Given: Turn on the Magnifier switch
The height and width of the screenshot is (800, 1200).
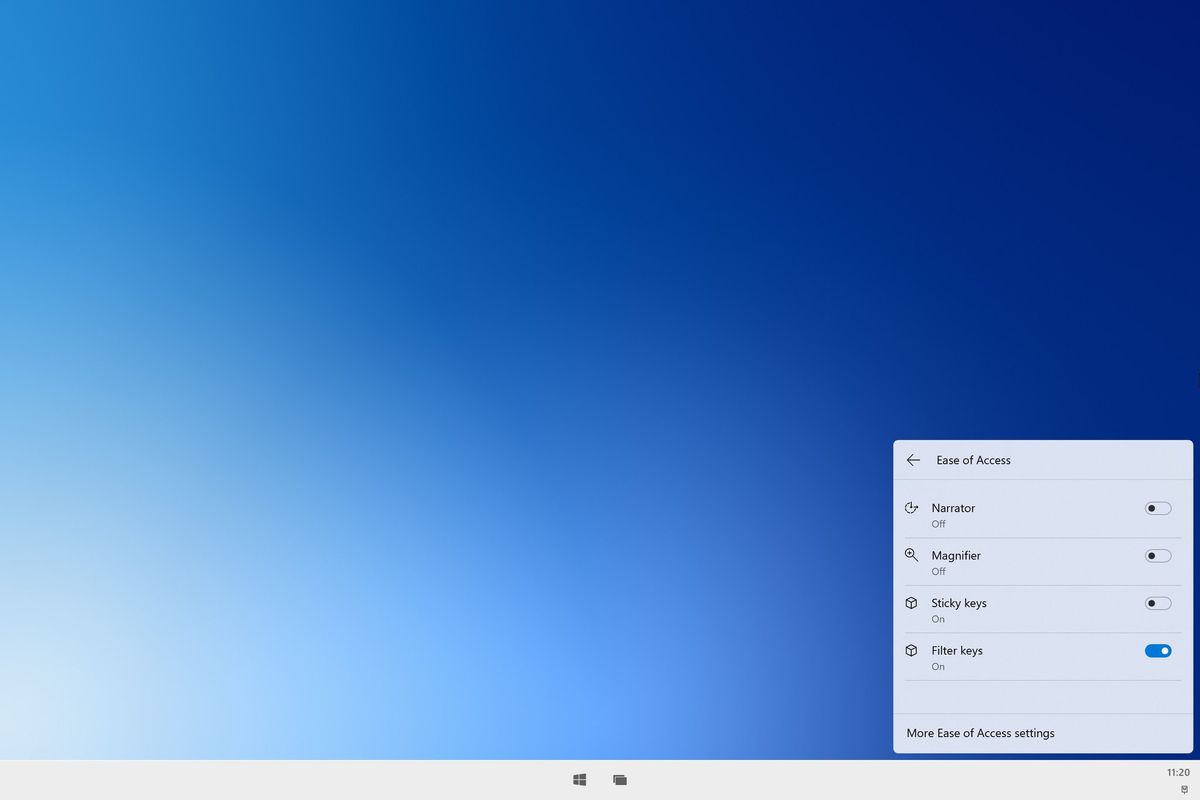Looking at the screenshot, I should pos(1157,555).
